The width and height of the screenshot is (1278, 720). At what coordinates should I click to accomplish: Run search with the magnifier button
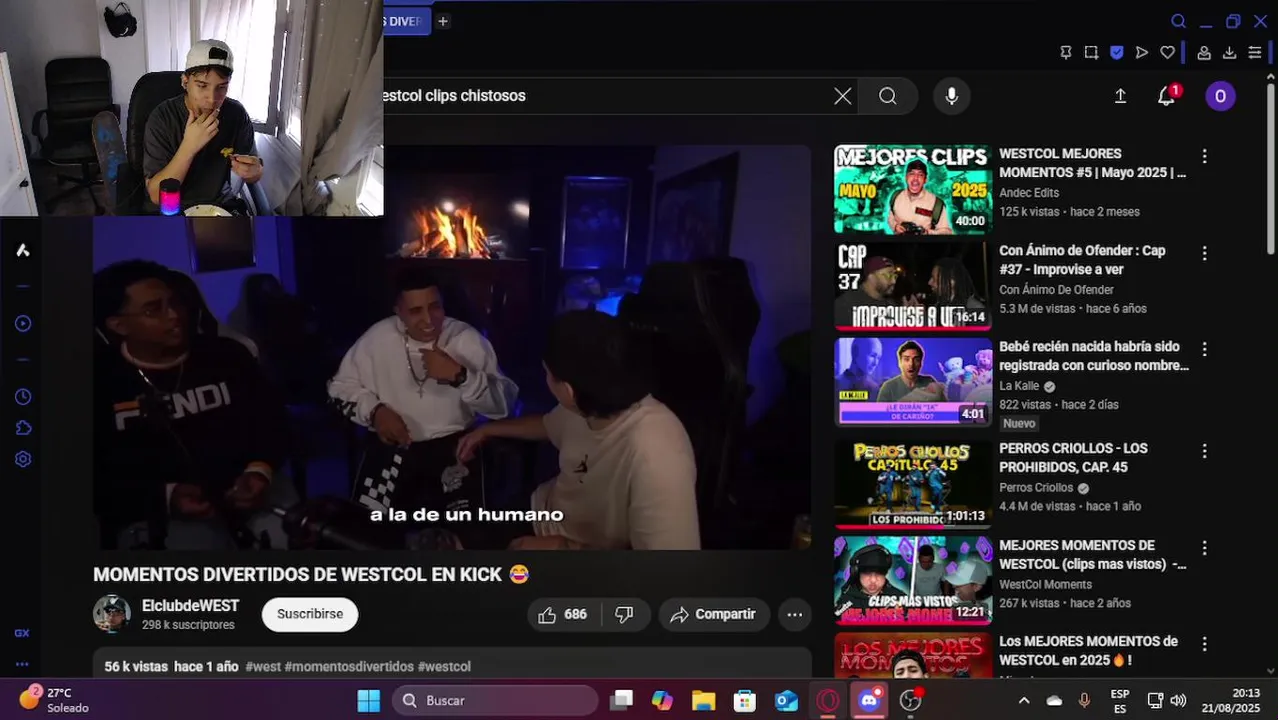pos(888,96)
